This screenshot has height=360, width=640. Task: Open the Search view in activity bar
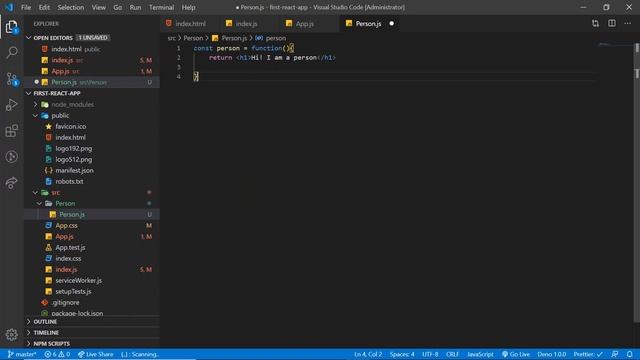pos(11,52)
